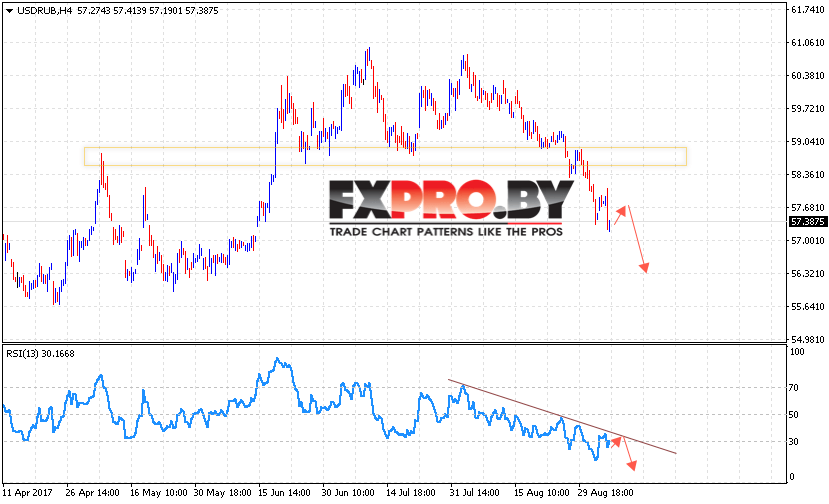Open the chart dropdown arrow beside USDRUB,H4
Screen dimensions: 829x504
[x=9, y=11]
